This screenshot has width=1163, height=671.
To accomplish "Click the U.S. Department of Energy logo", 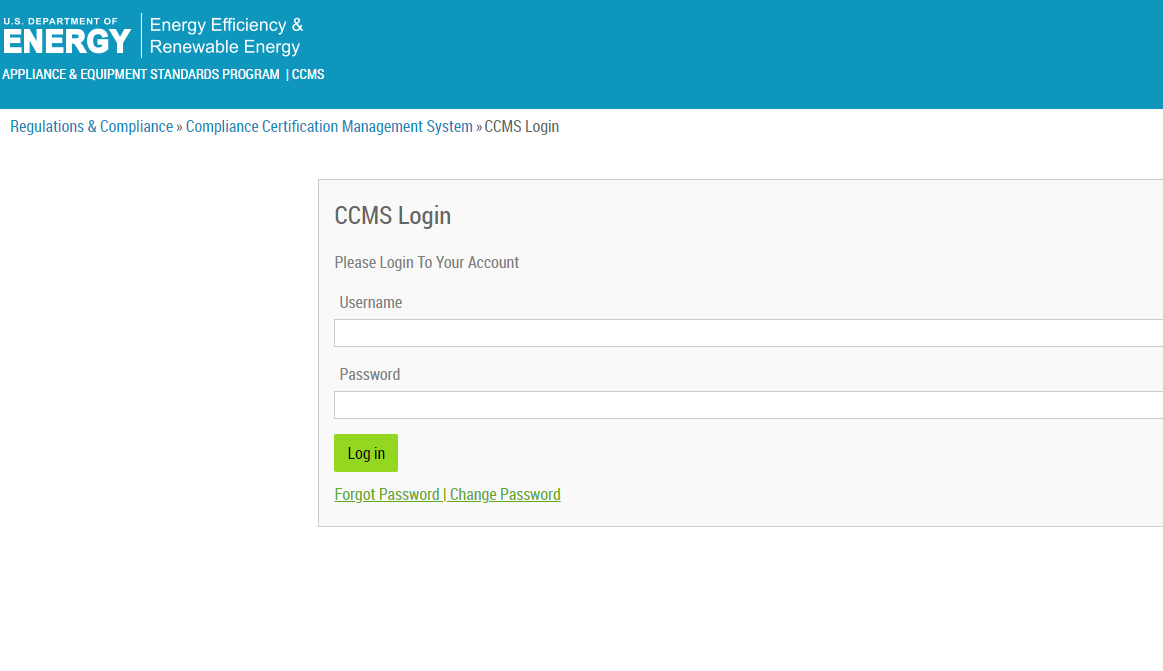I will tap(67, 36).
